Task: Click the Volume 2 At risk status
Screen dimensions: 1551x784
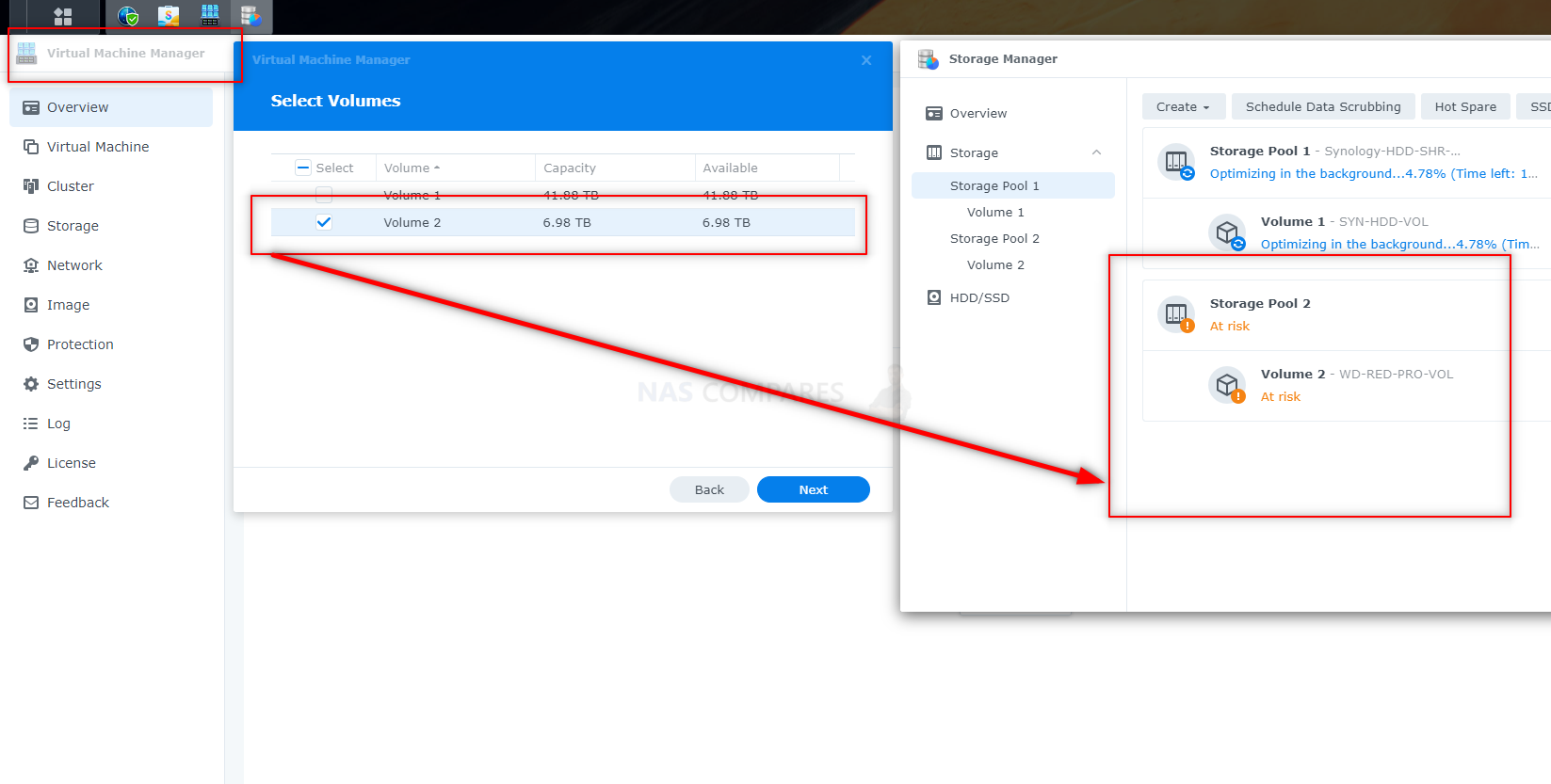Action: [x=1281, y=396]
